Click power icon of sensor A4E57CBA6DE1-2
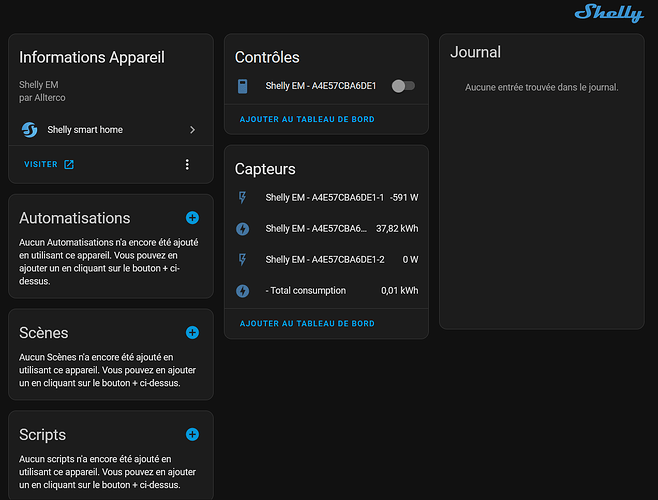Image resolution: width=658 pixels, height=500 pixels. [243, 259]
